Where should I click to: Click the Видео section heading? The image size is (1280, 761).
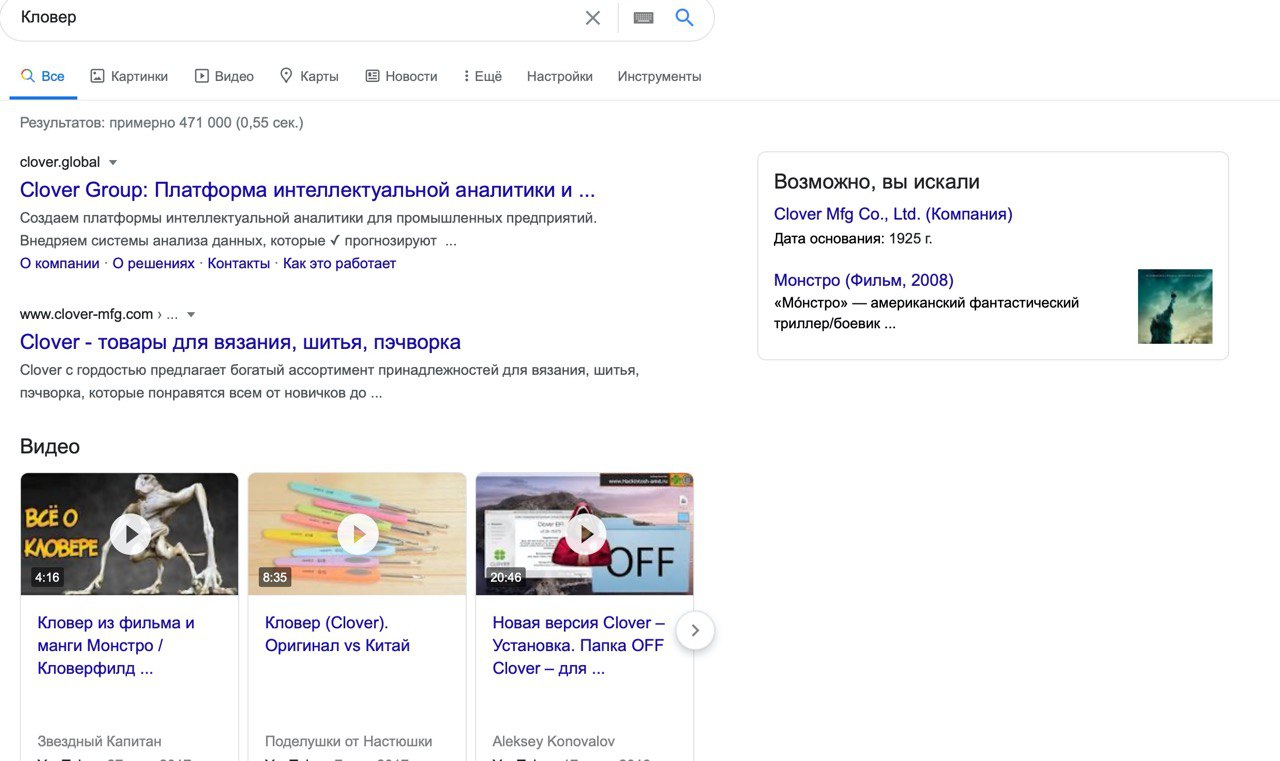tap(50, 446)
